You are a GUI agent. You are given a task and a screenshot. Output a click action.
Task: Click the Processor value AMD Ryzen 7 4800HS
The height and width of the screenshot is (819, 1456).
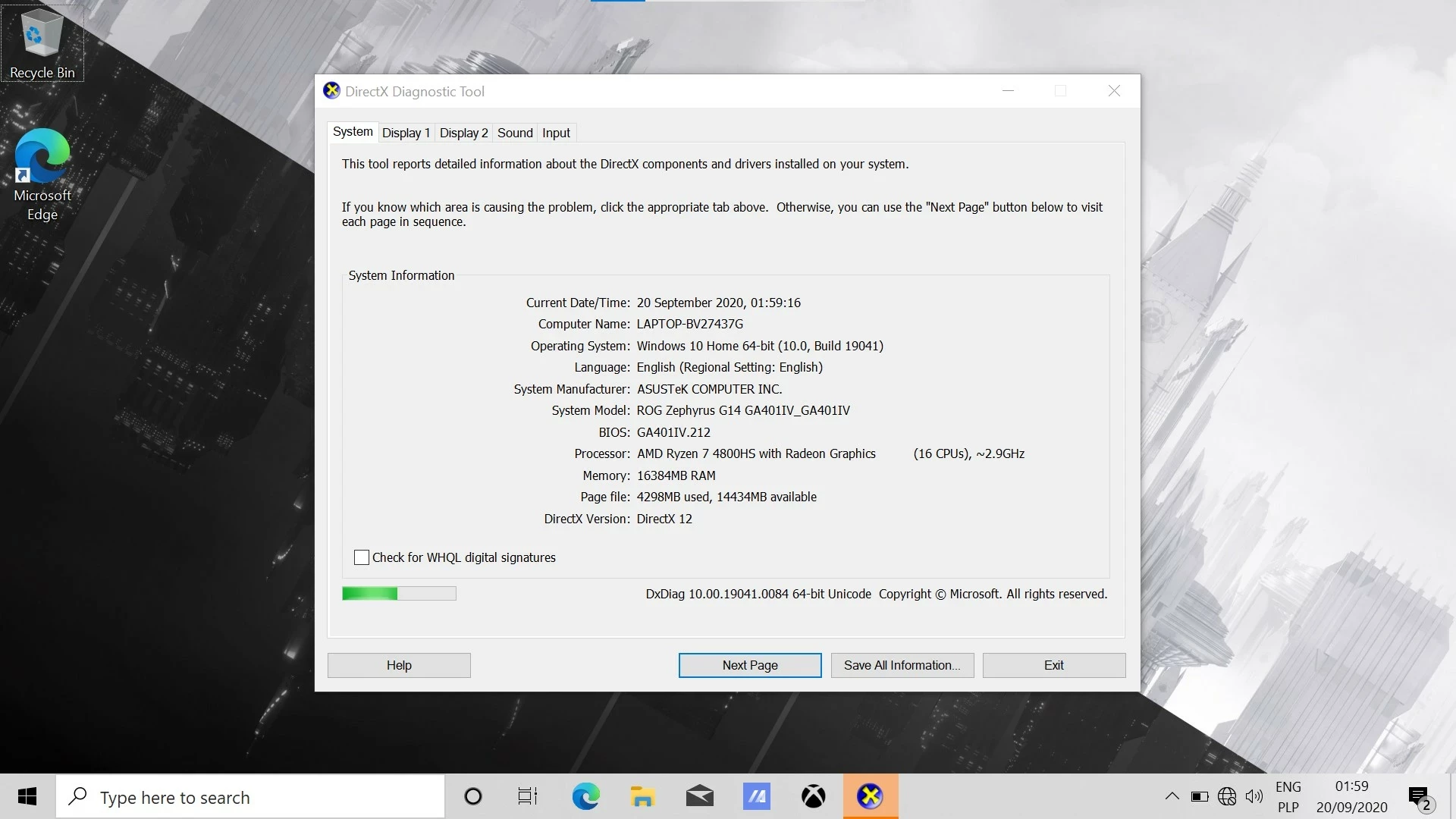[756, 453]
